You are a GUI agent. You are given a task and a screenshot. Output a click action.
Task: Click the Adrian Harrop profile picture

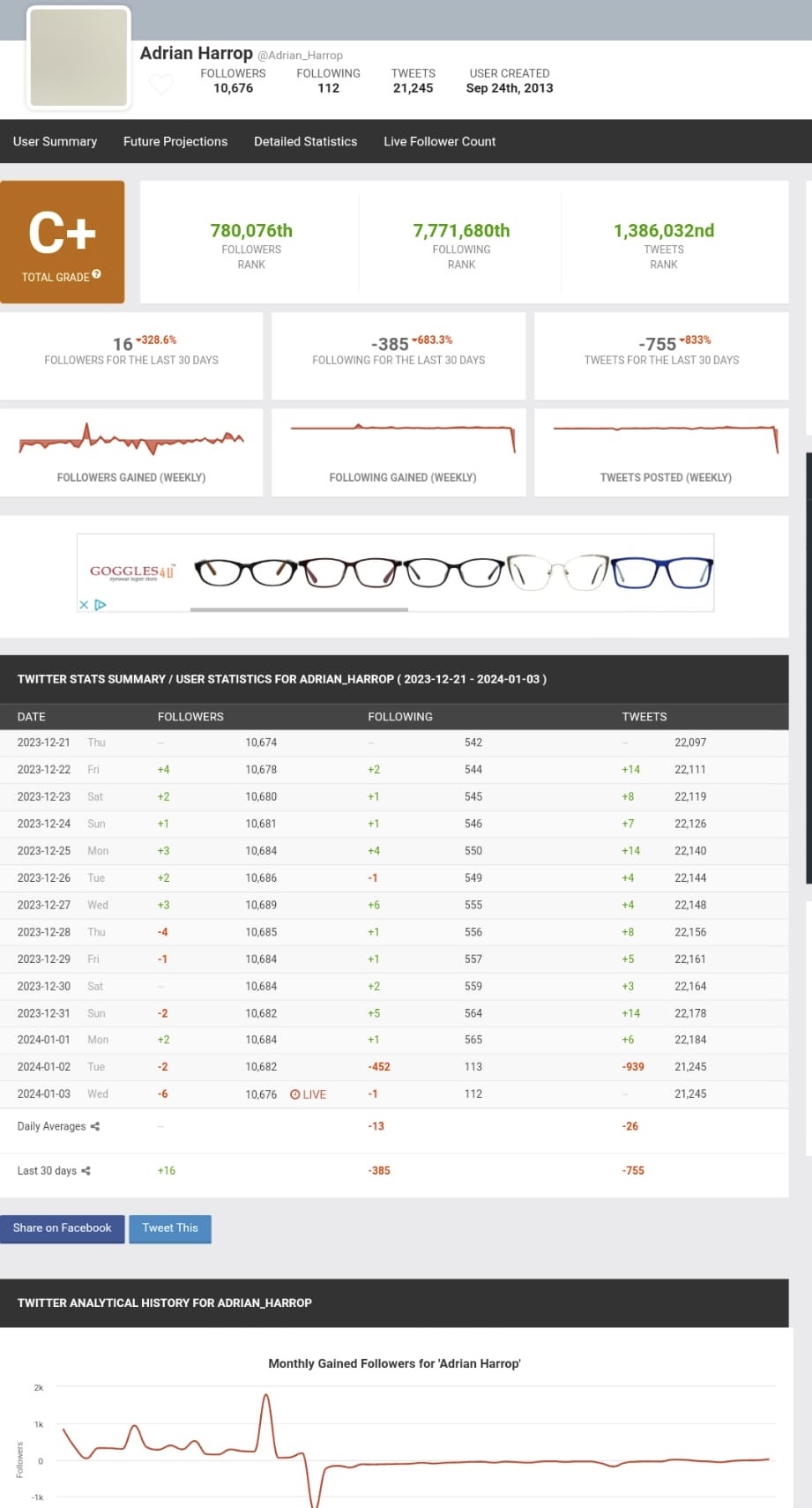coord(79,58)
